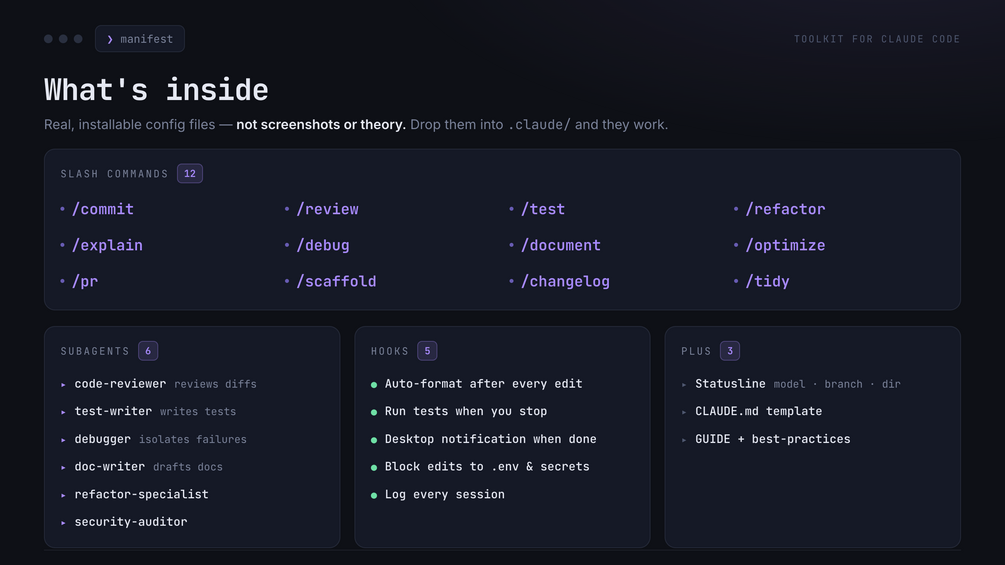Viewport: 1005px width, 565px height.
Task: Click the Plus count badge 3
Action: pos(730,351)
